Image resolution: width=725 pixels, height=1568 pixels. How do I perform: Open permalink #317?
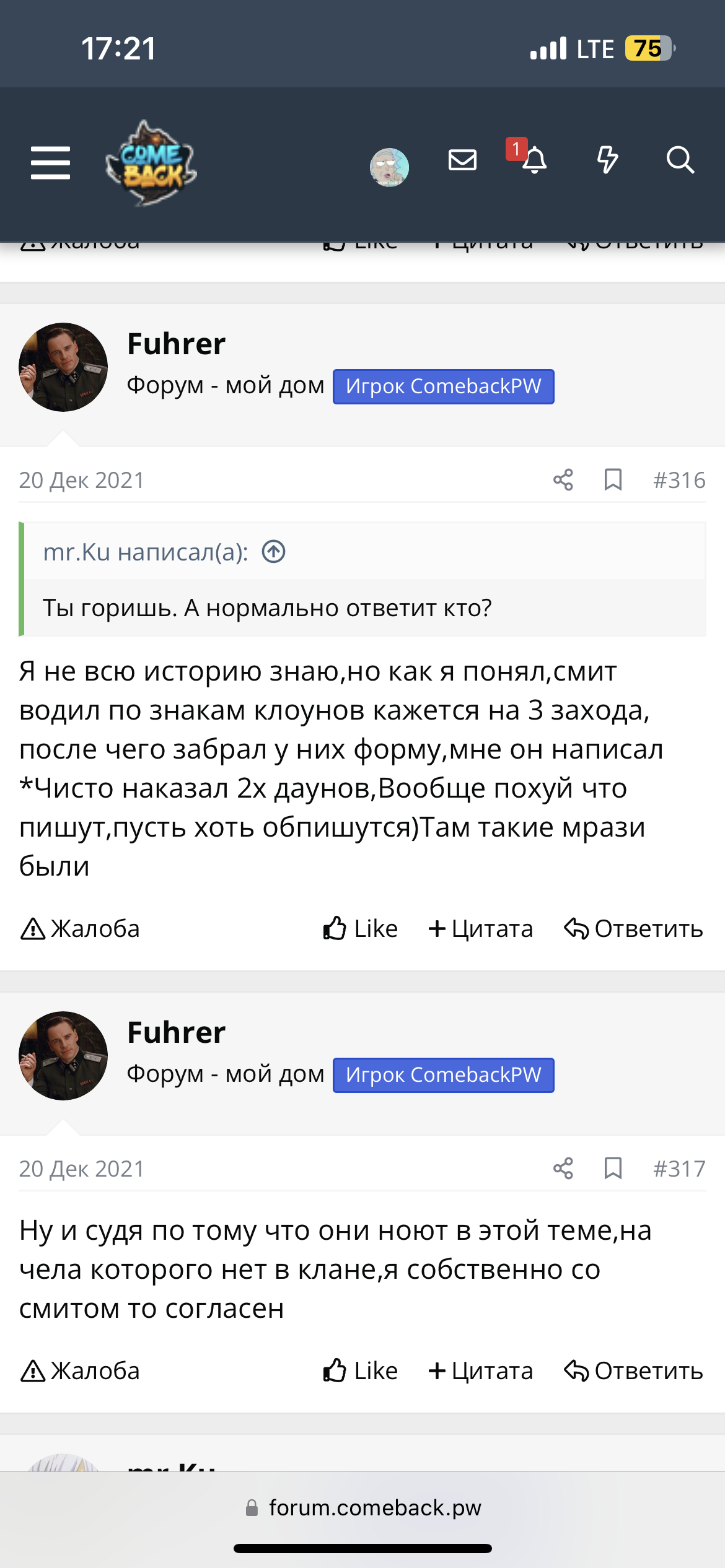click(679, 1169)
